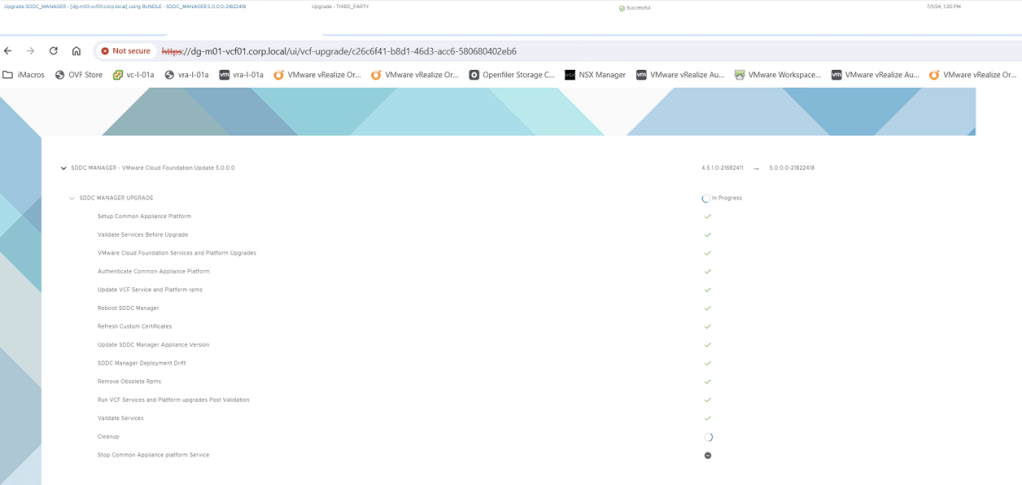Go to the browser home page icon
The height and width of the screenshot is (485, 1022).
pyautogui.click(x=76, y=51)
